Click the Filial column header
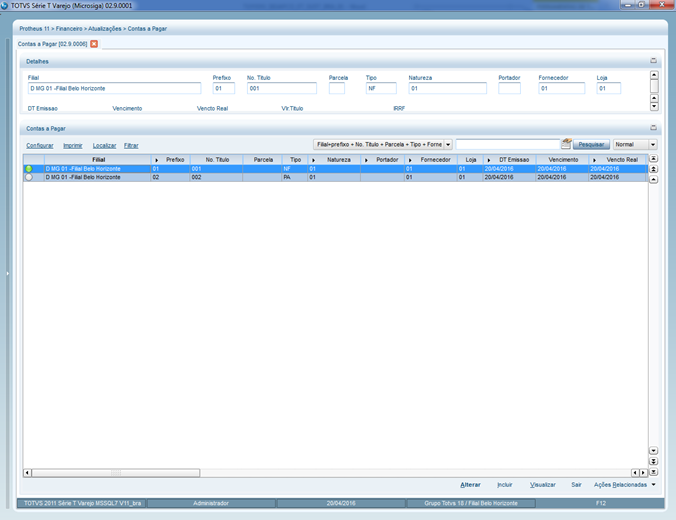The width and height of the screenshot is (676, 520). [98, 160]
